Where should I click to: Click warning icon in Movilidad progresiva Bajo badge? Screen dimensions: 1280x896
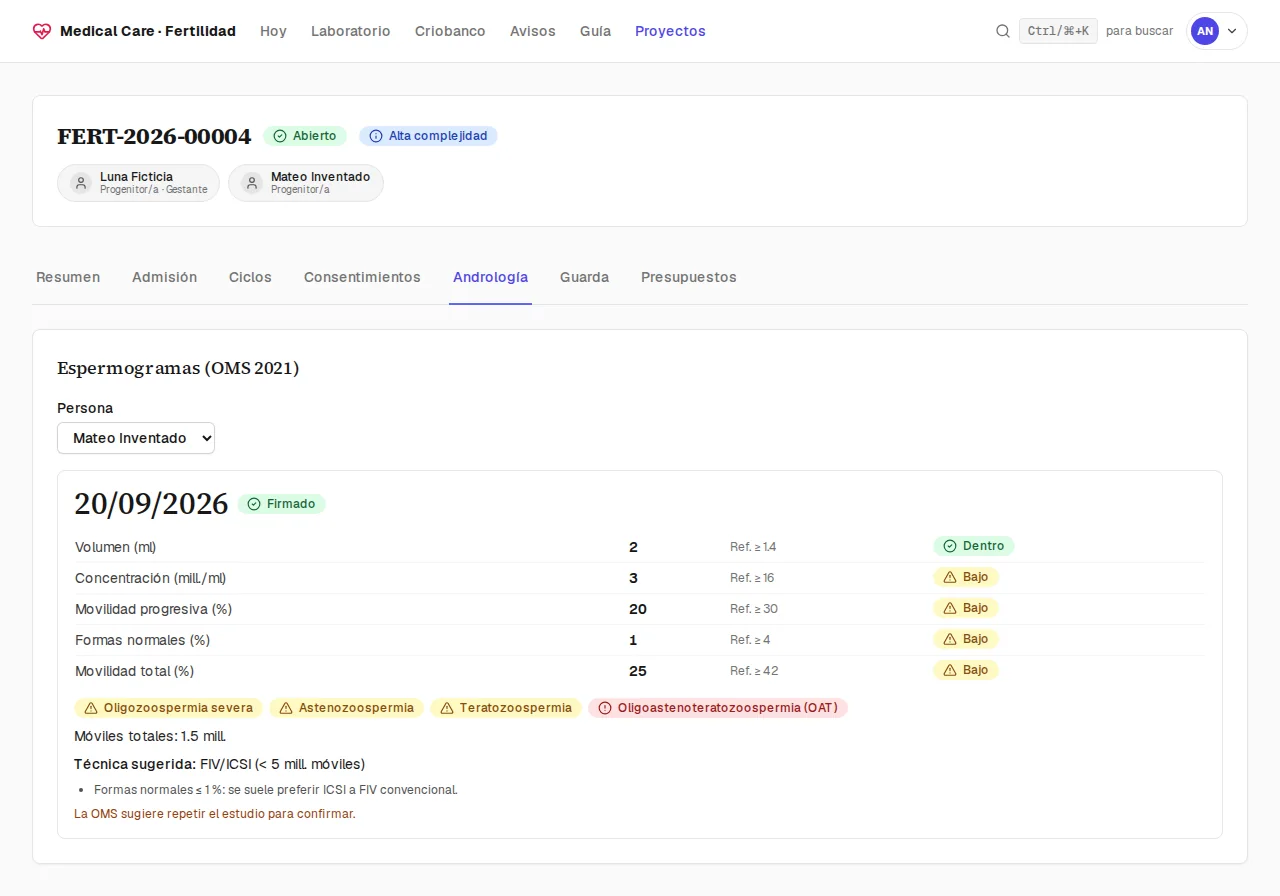950,608
